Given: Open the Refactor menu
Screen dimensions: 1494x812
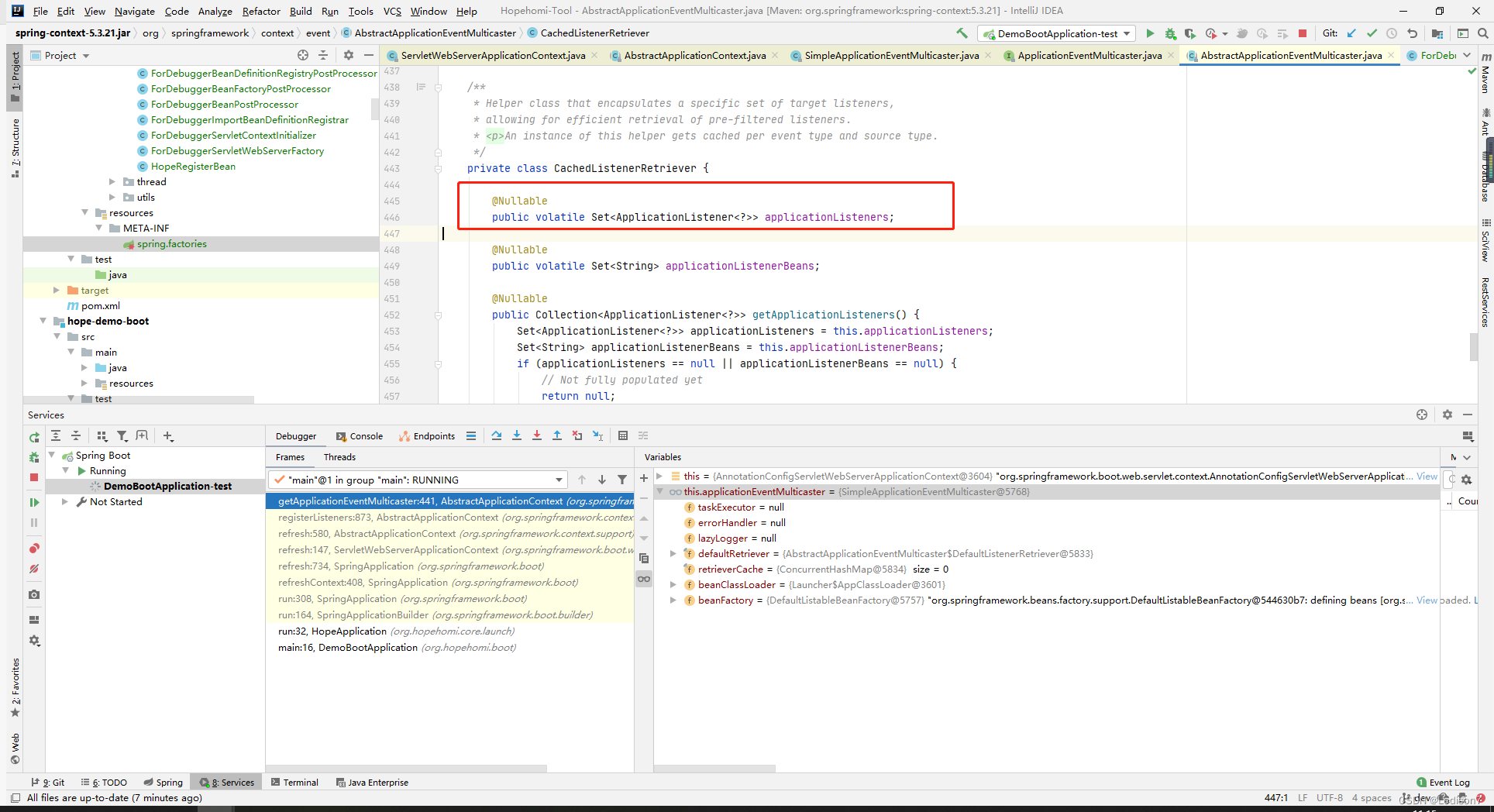Looking at the screenshot, I should (261, 11).
